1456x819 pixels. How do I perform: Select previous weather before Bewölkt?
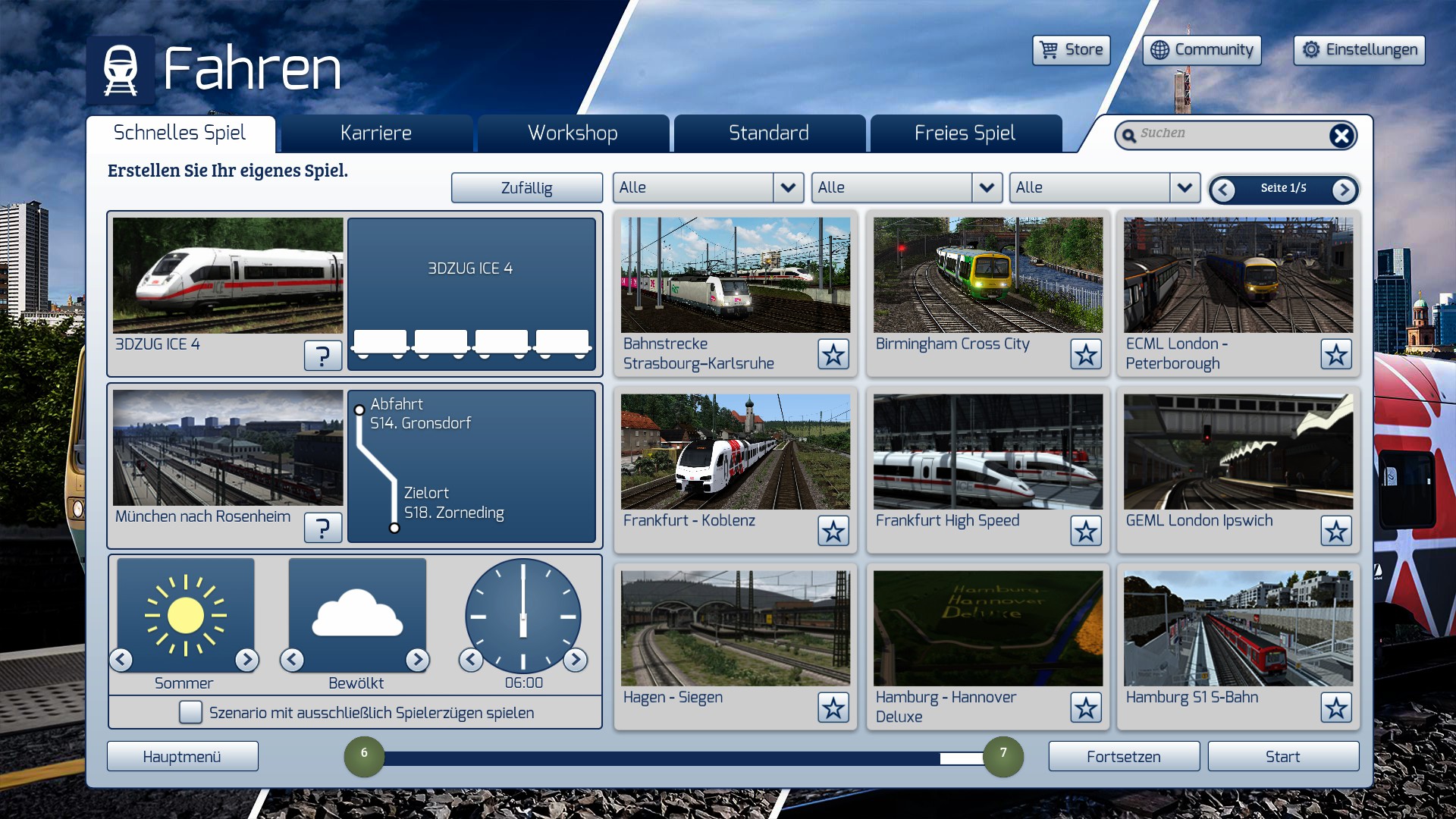coord(292,660)
